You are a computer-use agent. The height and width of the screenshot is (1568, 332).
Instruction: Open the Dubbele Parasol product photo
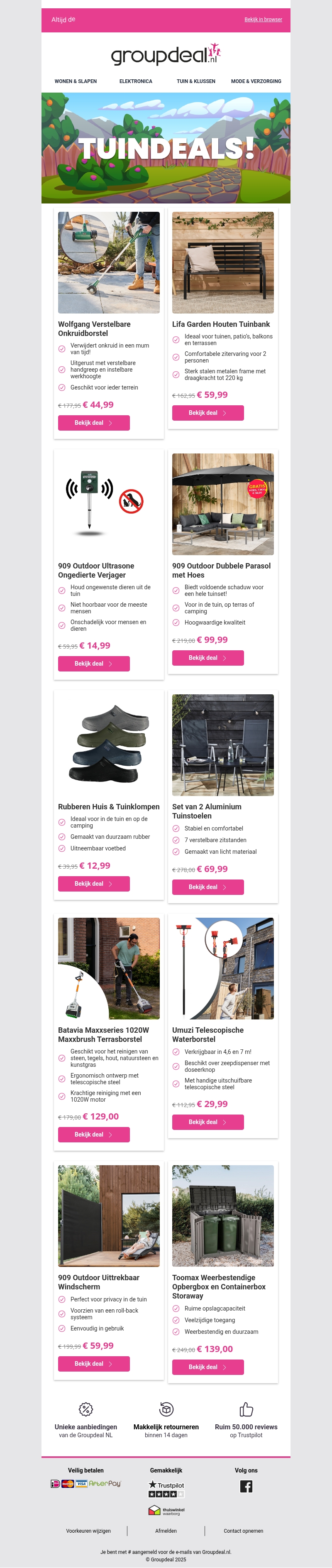(222, 504)
